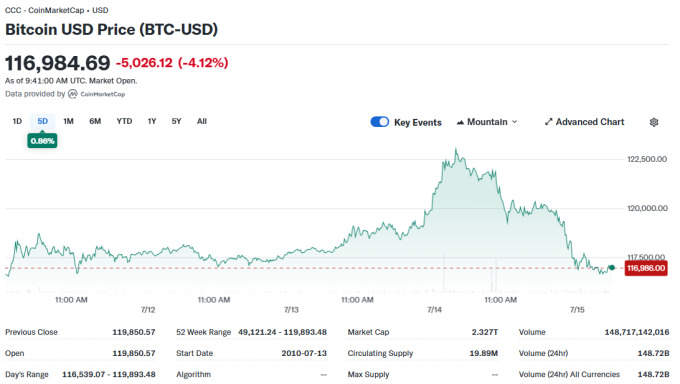This screenshot has width=680, height=384.
Task: Click the Bitcoin USD Price heading
Action: [111, 30]
